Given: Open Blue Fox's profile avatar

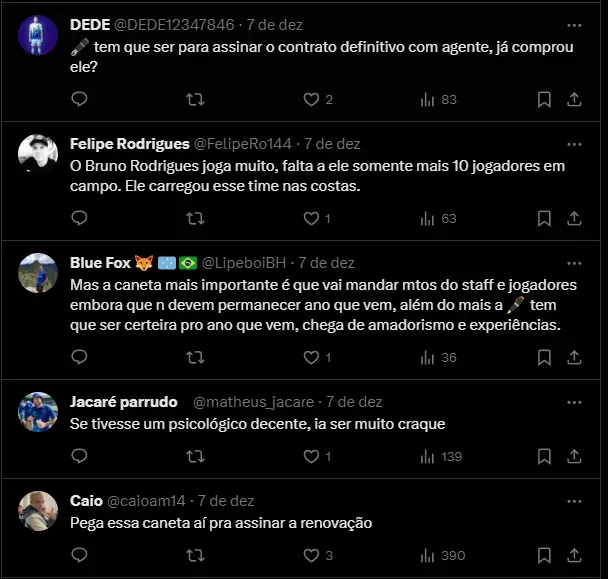Looking at the screenshot, I should (x=38, y=273).
